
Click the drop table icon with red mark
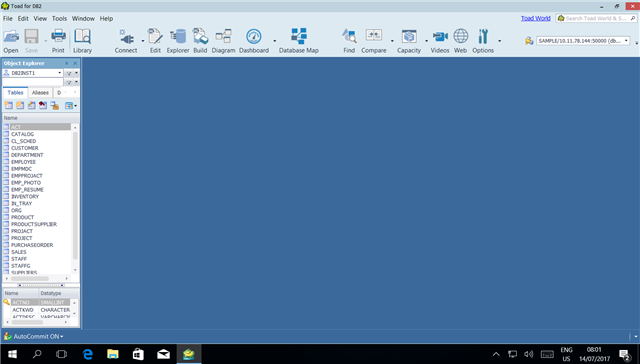(x=43, y=106)
